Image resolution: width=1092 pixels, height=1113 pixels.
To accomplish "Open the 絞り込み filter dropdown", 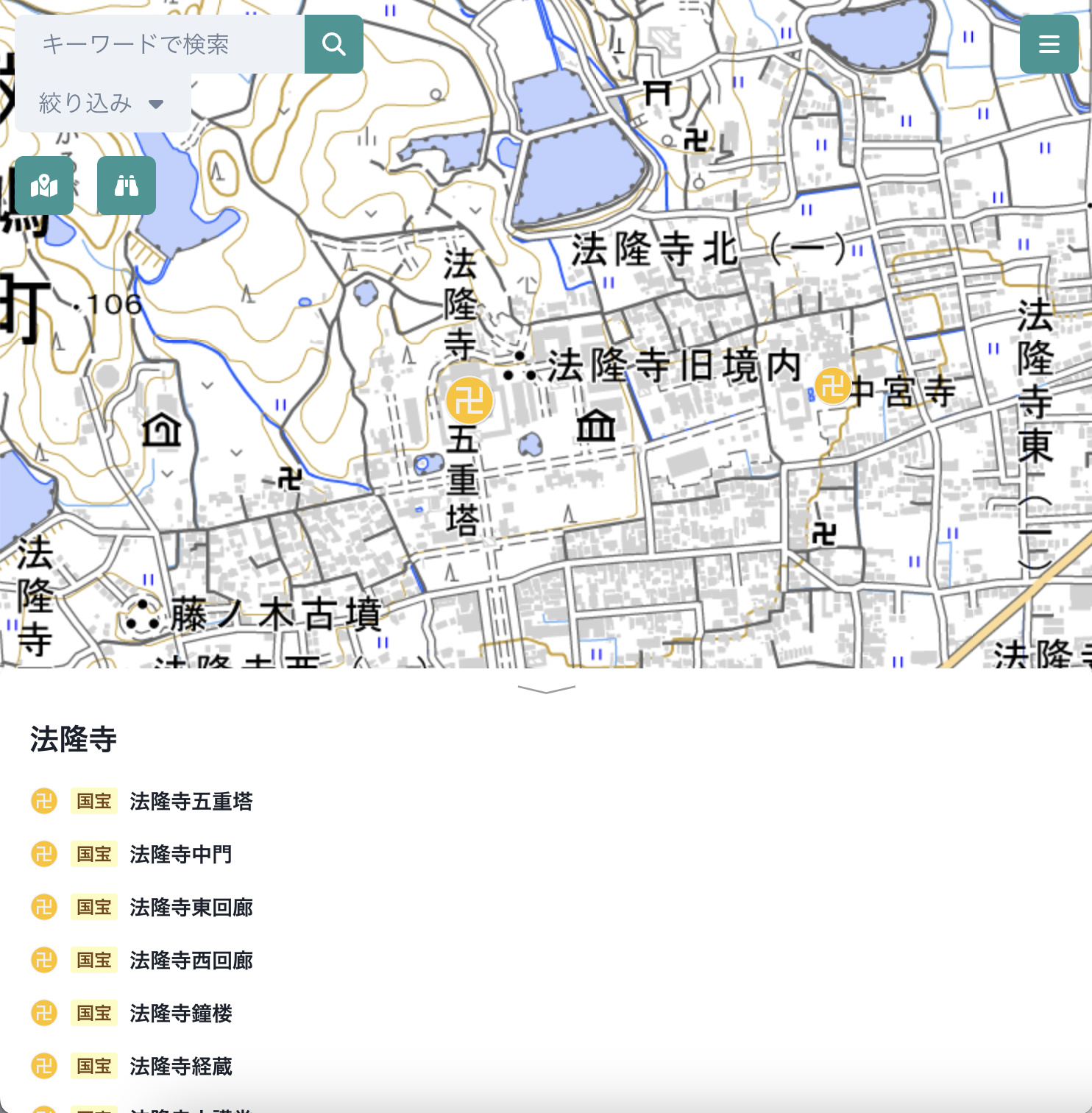I will point(102,103).
